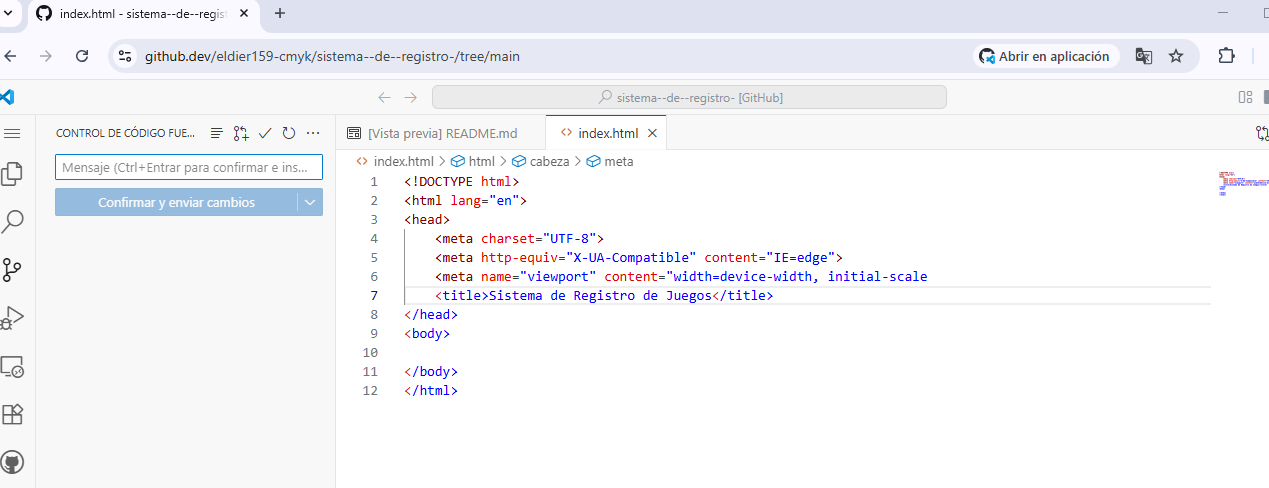Viewport: 1269px width, 488px height.
Task: Click the Google Translate icon in address bar
Action: coord(1144,56)
